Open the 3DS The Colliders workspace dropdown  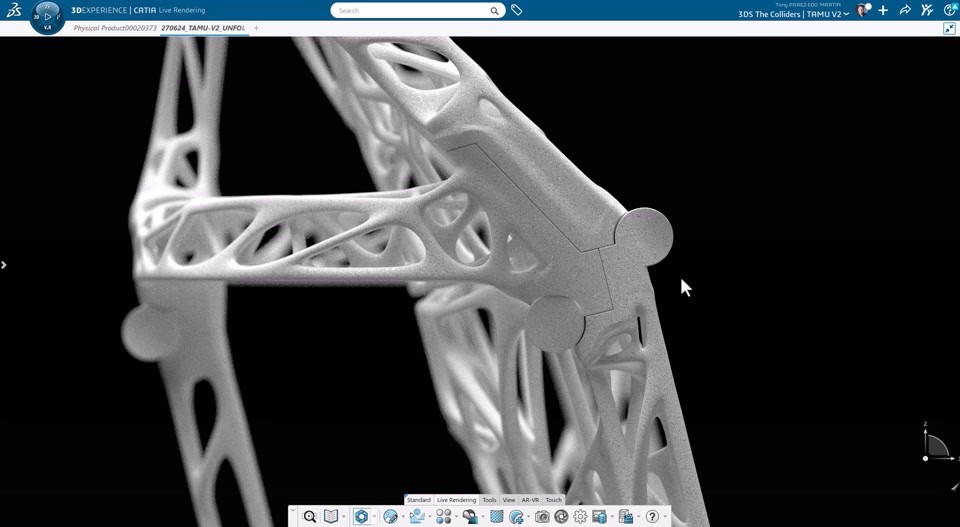[x=846, y=15]
